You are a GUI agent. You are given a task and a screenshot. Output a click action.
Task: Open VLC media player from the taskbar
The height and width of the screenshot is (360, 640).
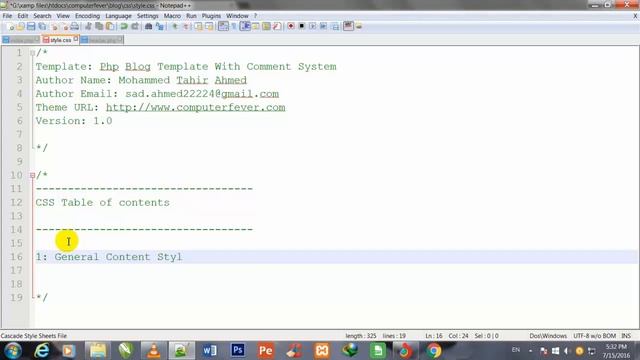click(153, 351)
